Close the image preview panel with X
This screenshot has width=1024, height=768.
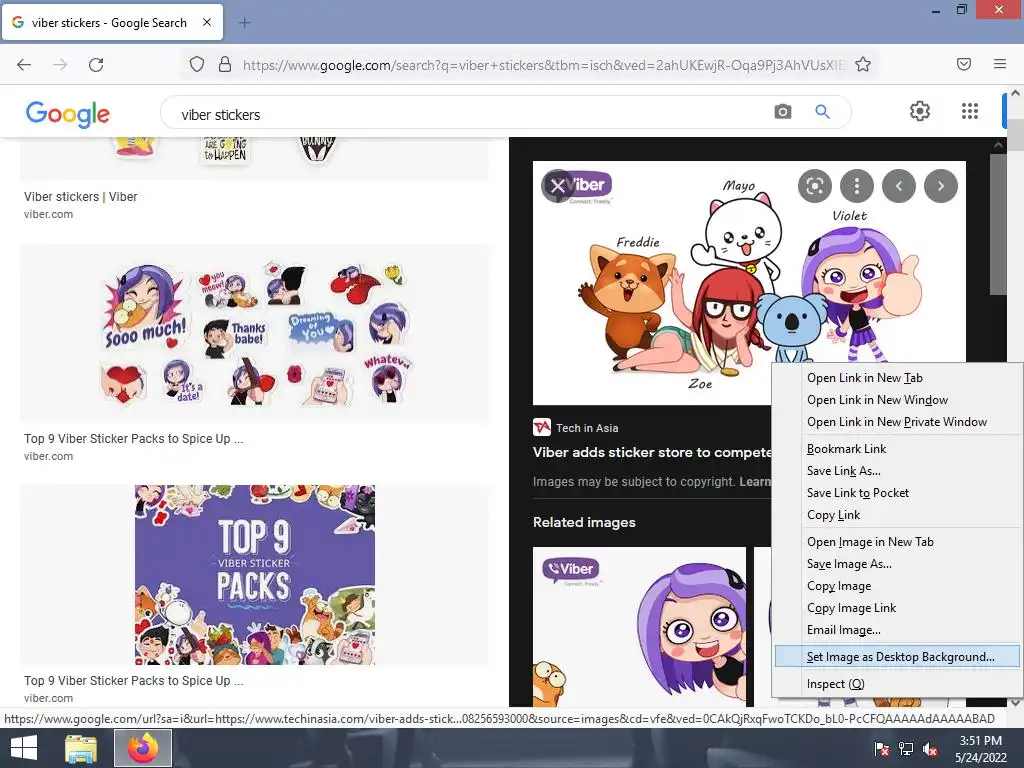click(x=558, y=186)
